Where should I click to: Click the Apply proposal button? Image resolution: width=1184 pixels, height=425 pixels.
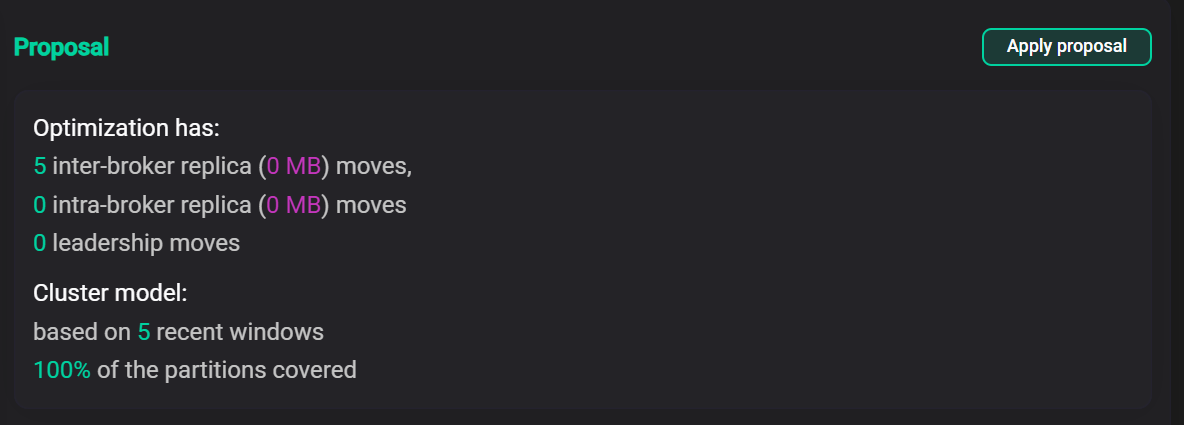click(1066, 47)
